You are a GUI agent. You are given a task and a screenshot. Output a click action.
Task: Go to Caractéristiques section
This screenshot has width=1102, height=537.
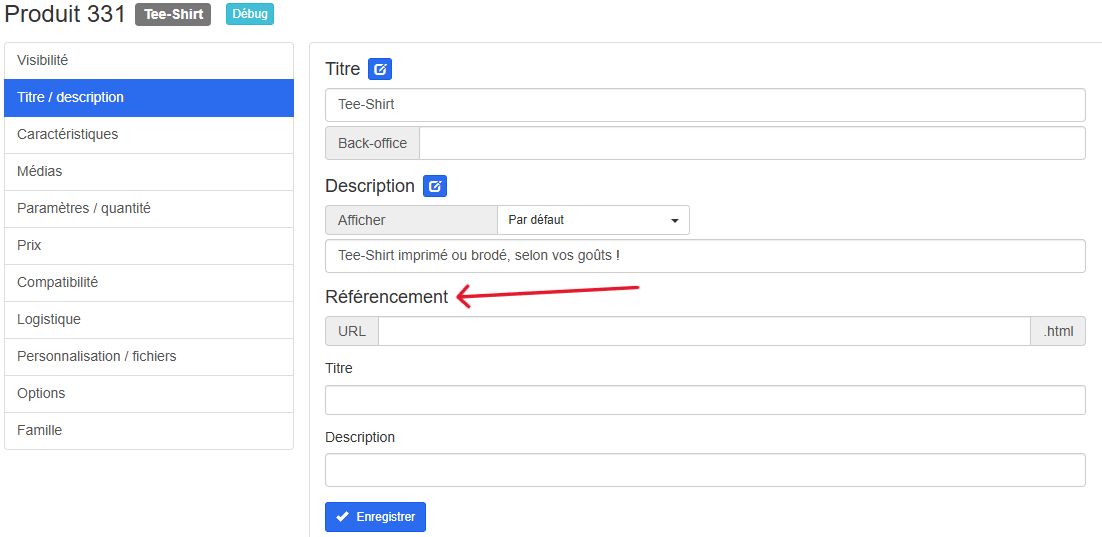pyautogui.click(x=149, y=134)
